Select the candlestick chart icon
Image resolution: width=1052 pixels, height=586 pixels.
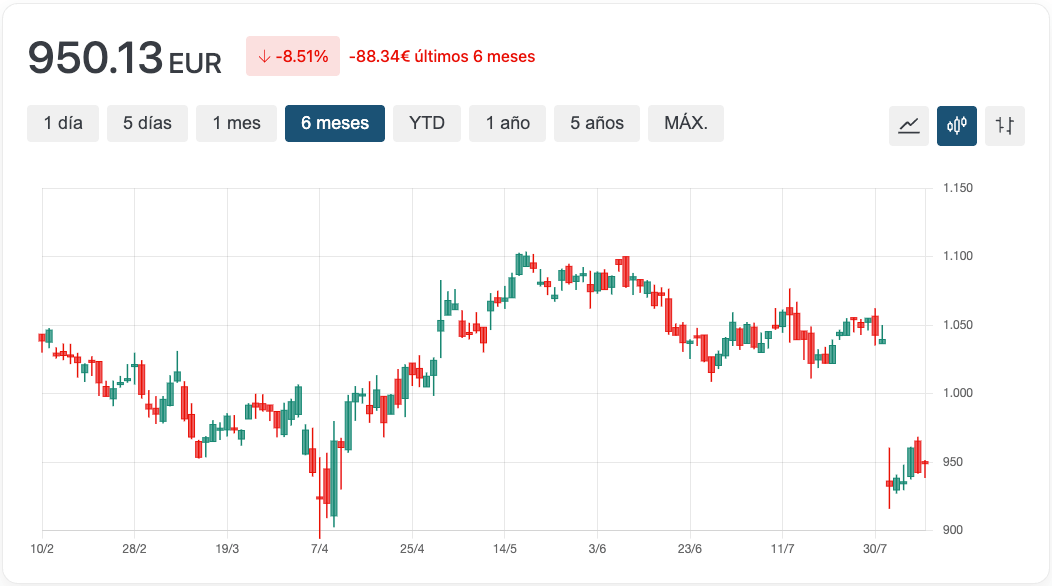pyautogui.click(x=957, y=126)
